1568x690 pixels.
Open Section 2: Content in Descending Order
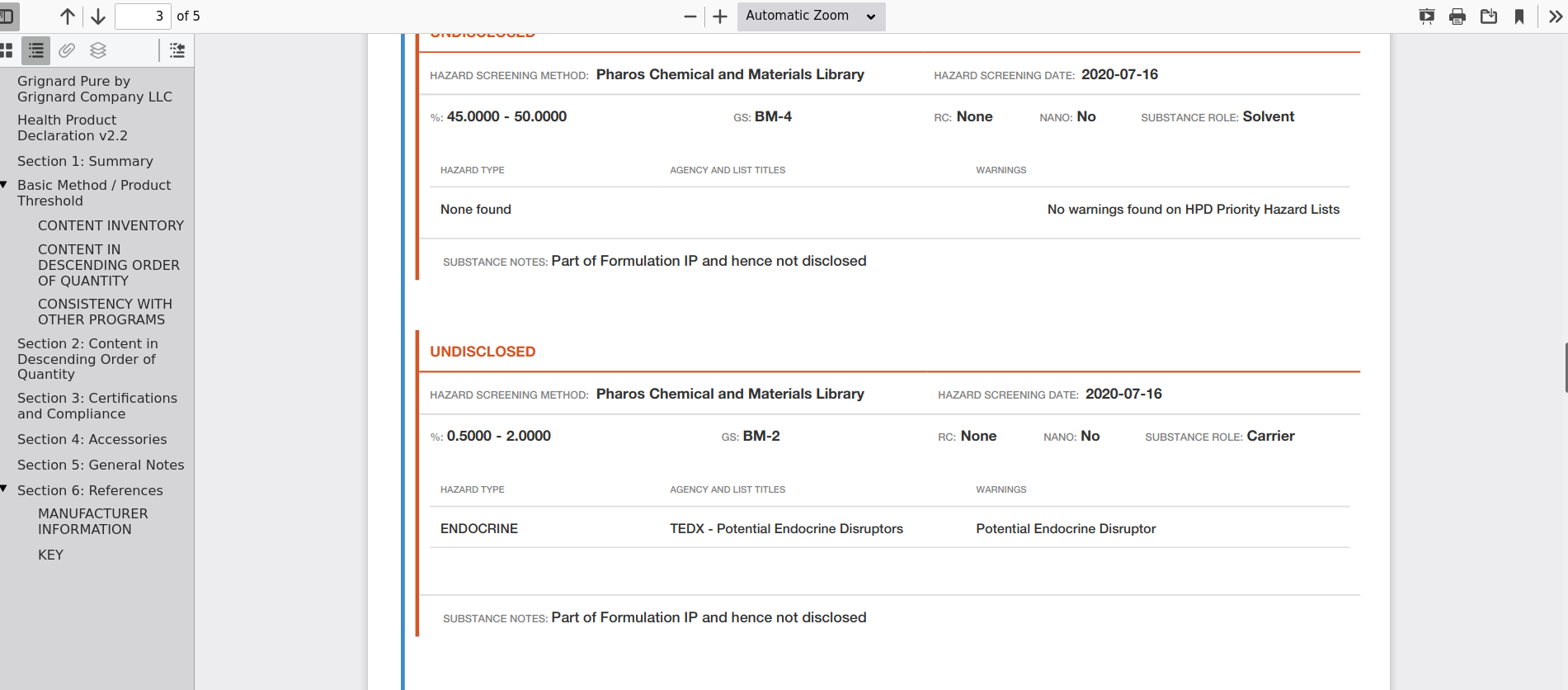[x=87, y=359]
